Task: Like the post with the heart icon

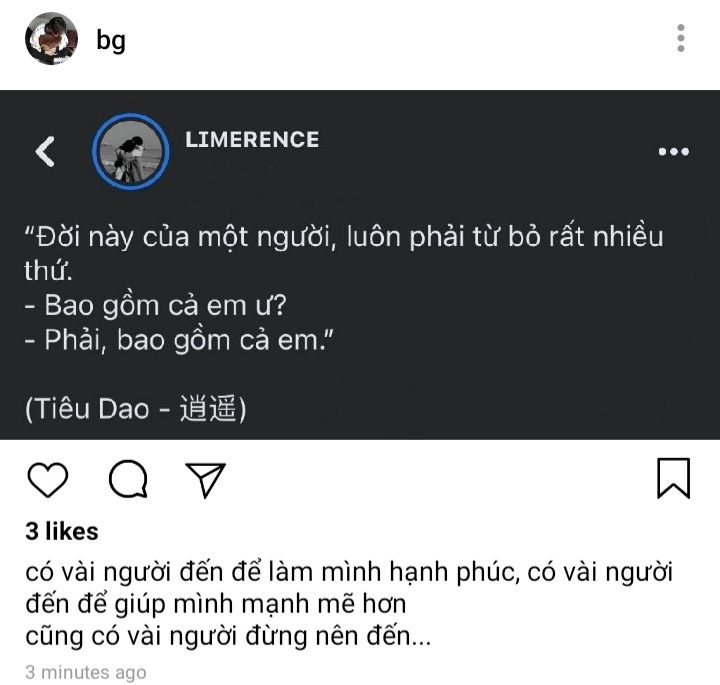Action: (x=48, y=480)
